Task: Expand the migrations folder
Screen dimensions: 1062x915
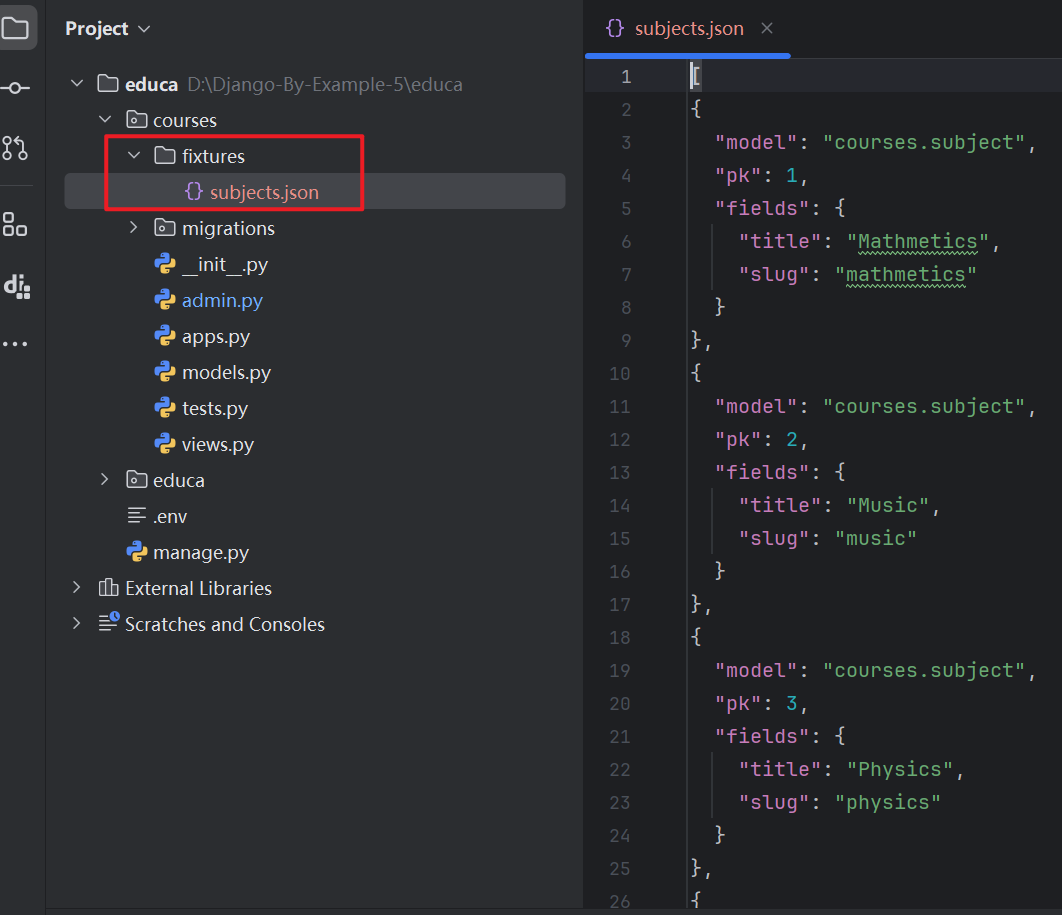Action: (x=133, y=228)
